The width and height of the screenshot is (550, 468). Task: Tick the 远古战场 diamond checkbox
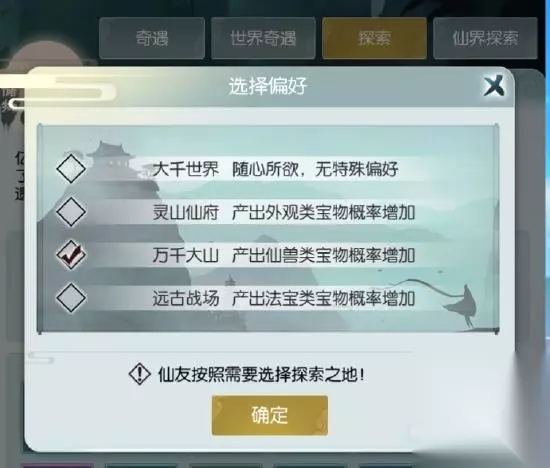pyautogui.click(x=71, y=298)
